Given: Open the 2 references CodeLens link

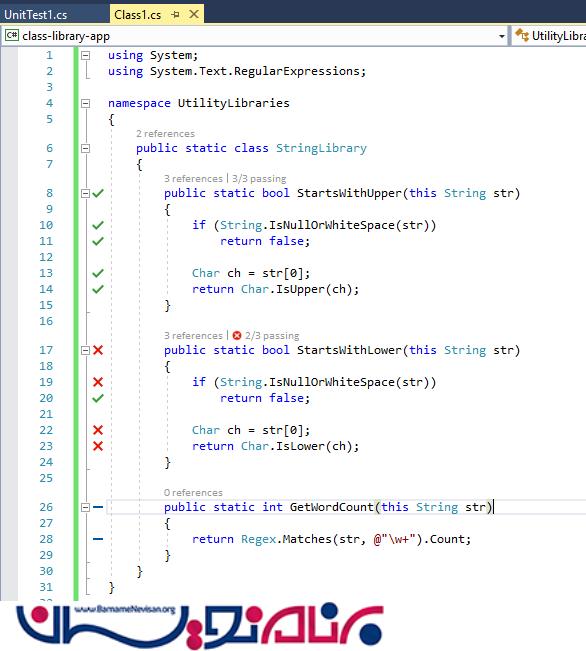Looking at the screenshot, I should 165,134.
